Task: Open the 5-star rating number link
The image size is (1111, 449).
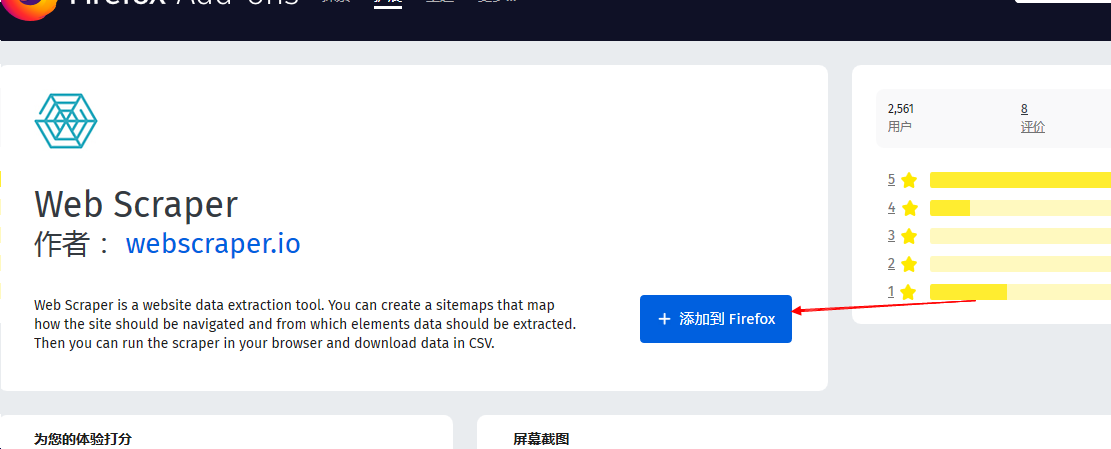Action: [x=891, y=180]
